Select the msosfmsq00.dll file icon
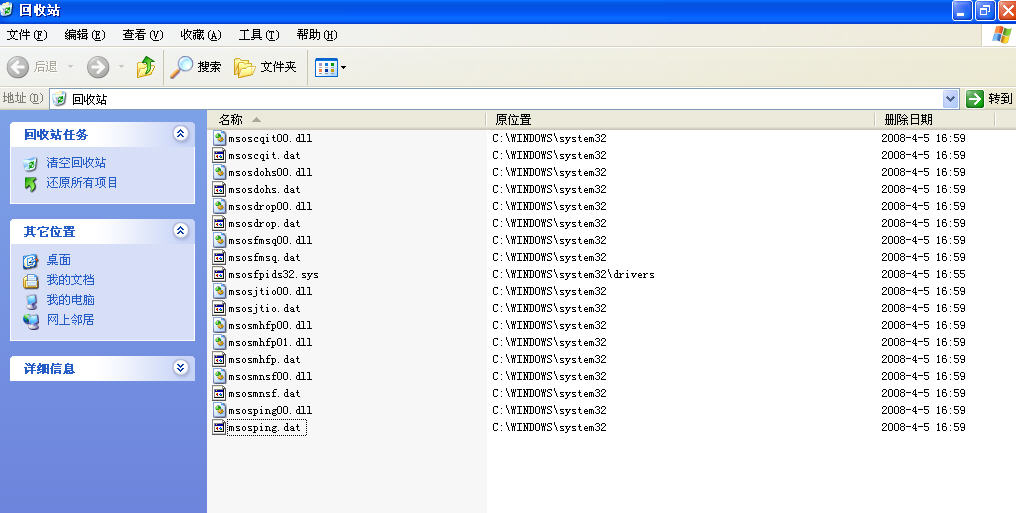1016x513 pixels. pyautogui.click(x=219, y=240)
